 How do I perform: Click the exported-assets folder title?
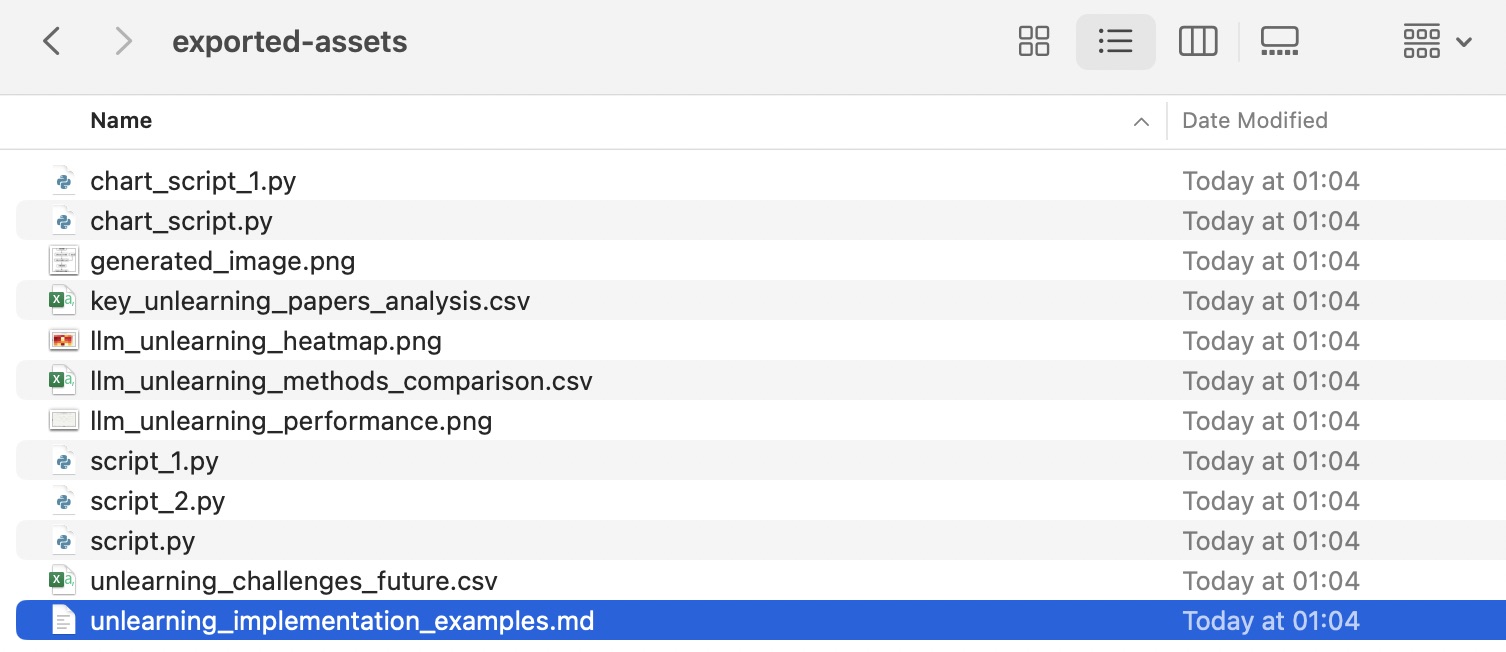click(290, 42)
